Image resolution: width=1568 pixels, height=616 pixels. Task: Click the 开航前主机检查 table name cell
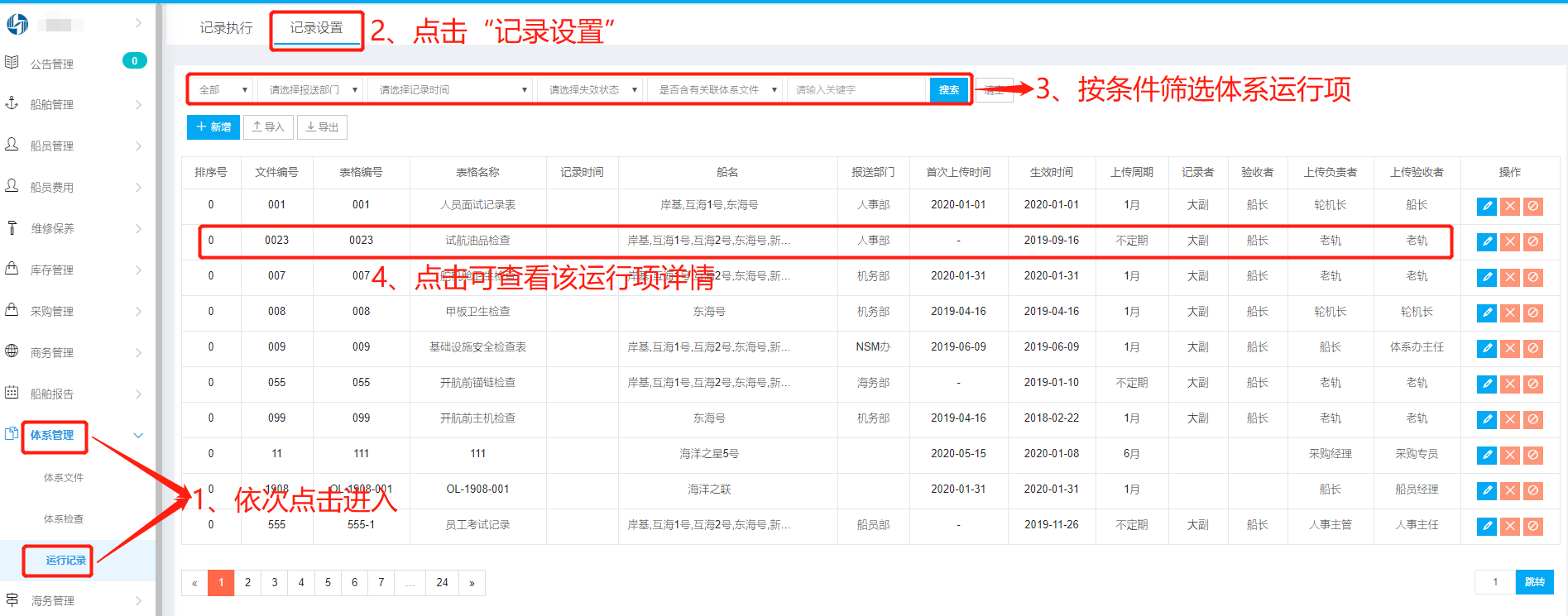pos(478,418)
